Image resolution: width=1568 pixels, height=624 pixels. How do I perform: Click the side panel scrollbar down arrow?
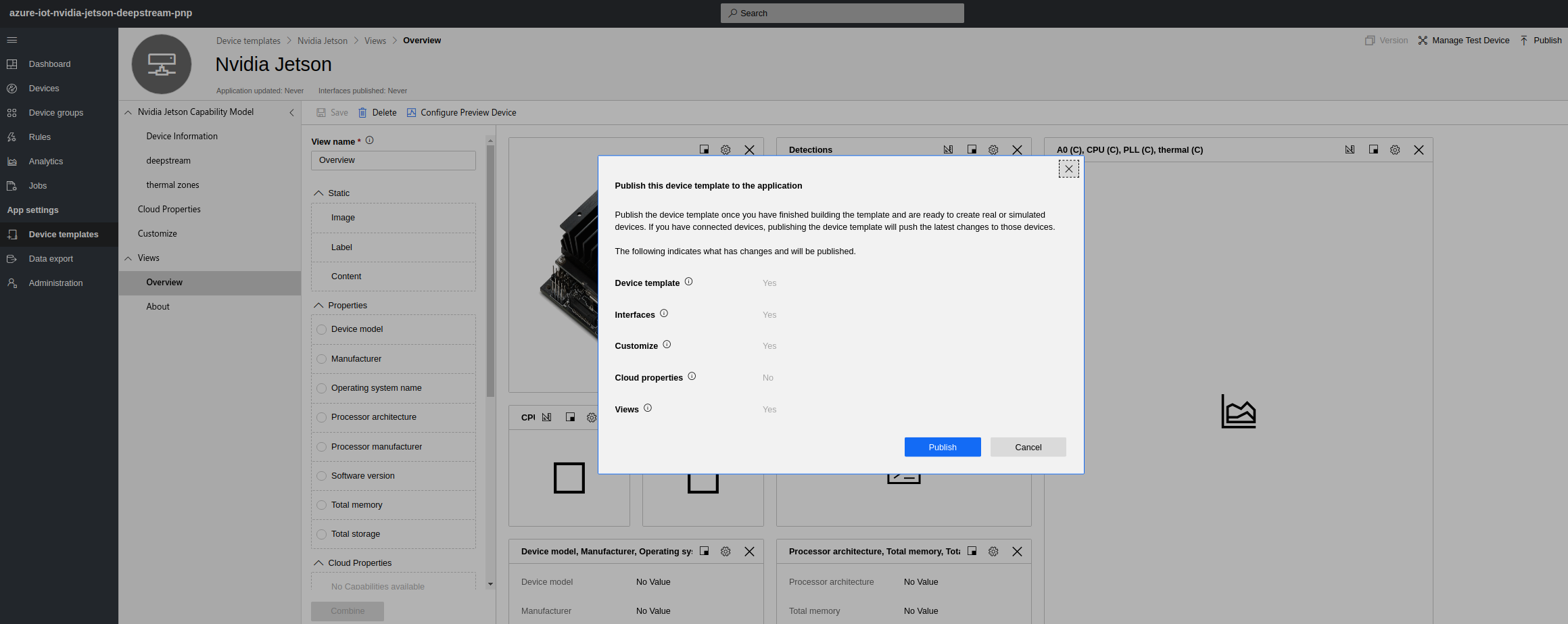(490, 584)
